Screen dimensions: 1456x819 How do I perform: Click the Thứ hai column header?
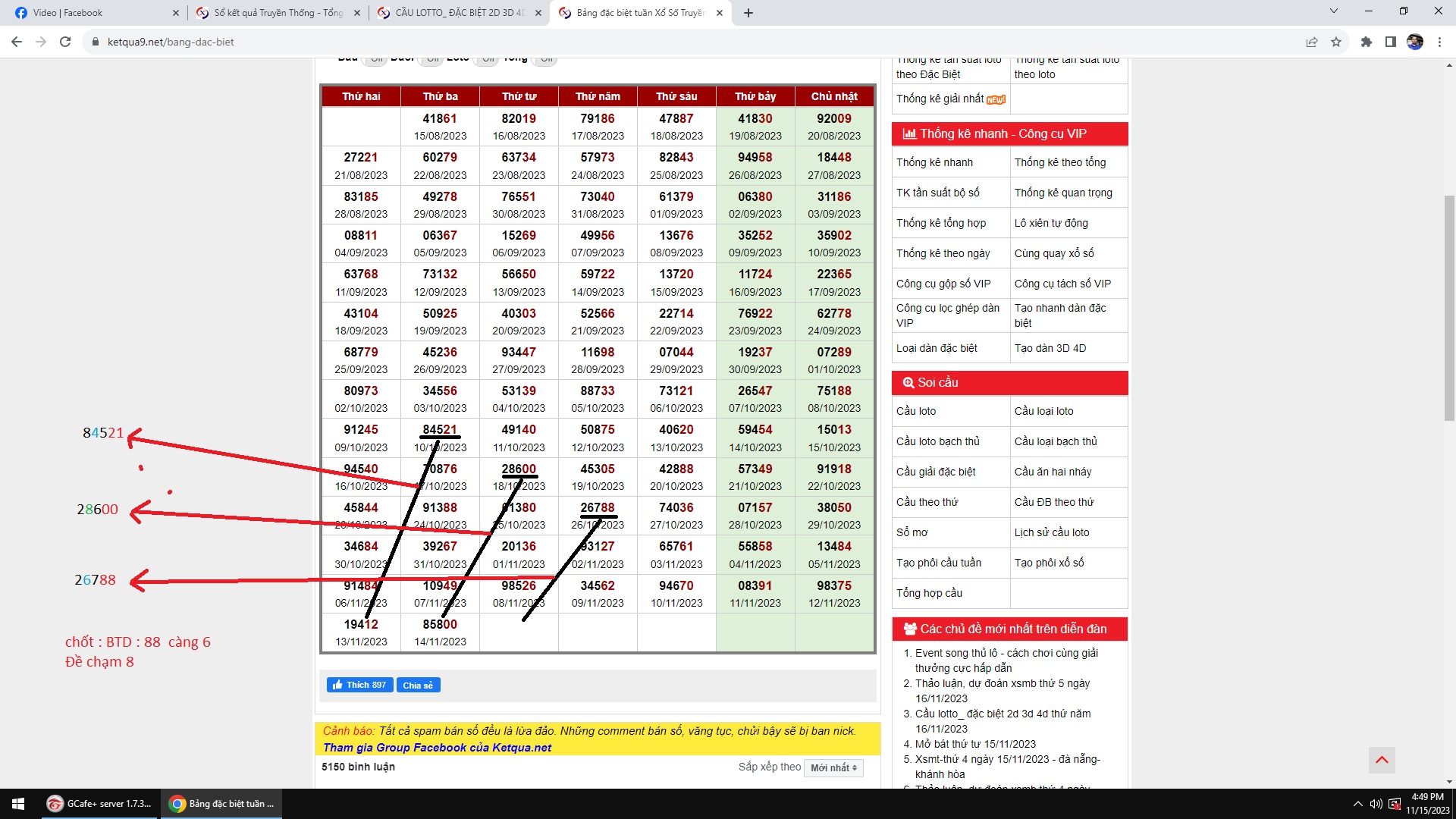click(x=361, y=96)
